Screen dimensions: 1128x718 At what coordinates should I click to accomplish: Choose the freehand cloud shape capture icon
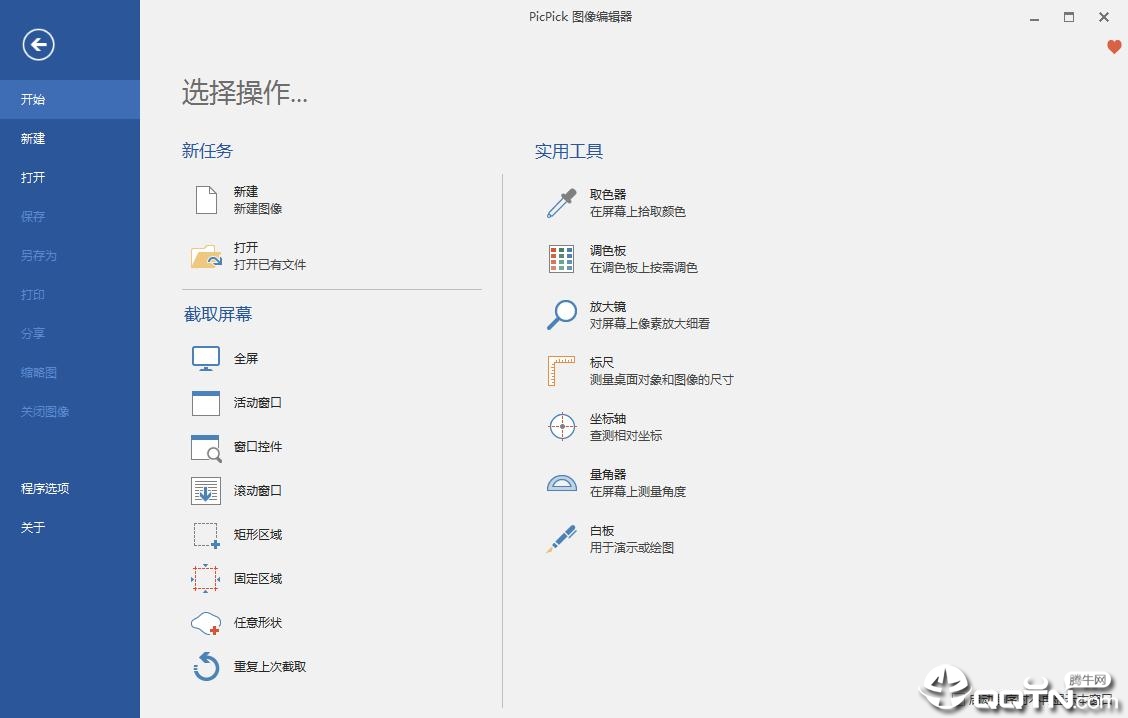[206, 623]
